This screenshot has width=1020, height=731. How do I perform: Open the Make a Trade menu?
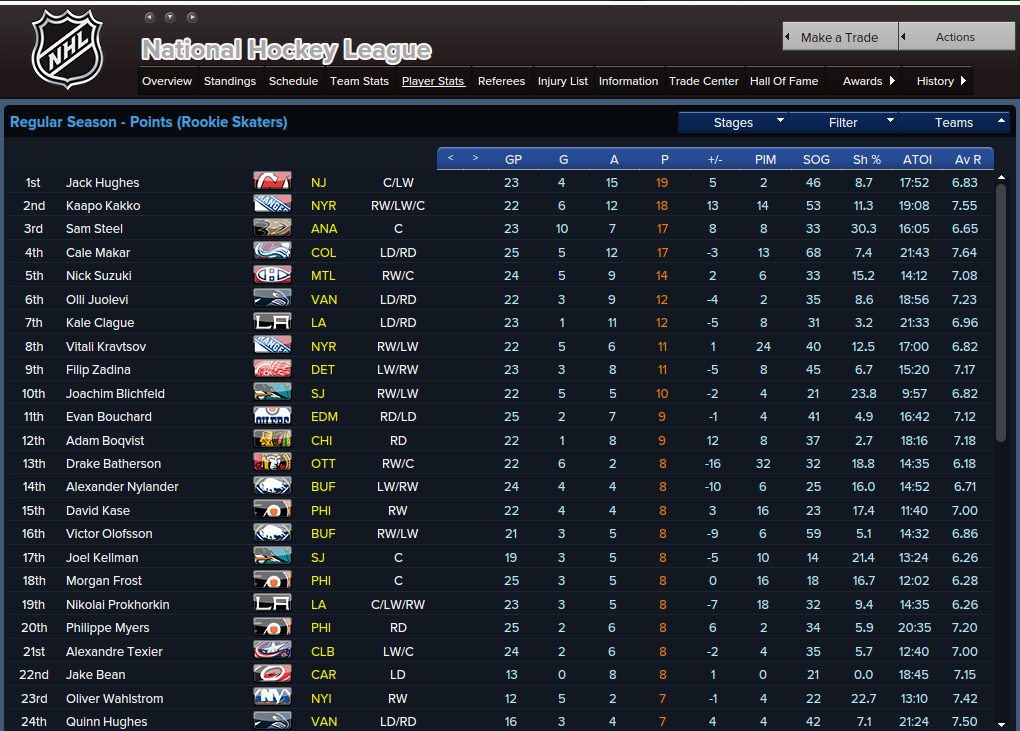(x=840, y=37)
